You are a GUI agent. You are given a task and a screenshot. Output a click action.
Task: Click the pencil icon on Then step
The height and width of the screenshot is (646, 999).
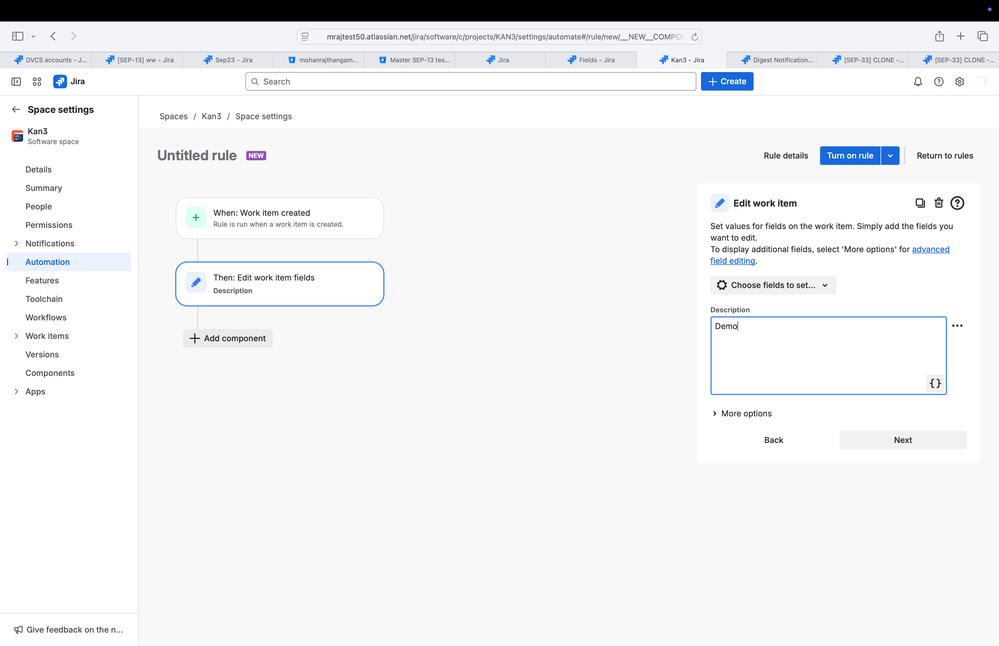point(196,282)
